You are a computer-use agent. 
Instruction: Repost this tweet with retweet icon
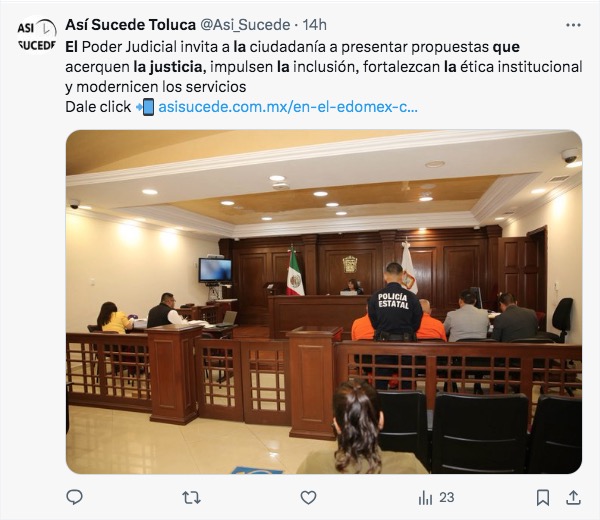point(191,498)
